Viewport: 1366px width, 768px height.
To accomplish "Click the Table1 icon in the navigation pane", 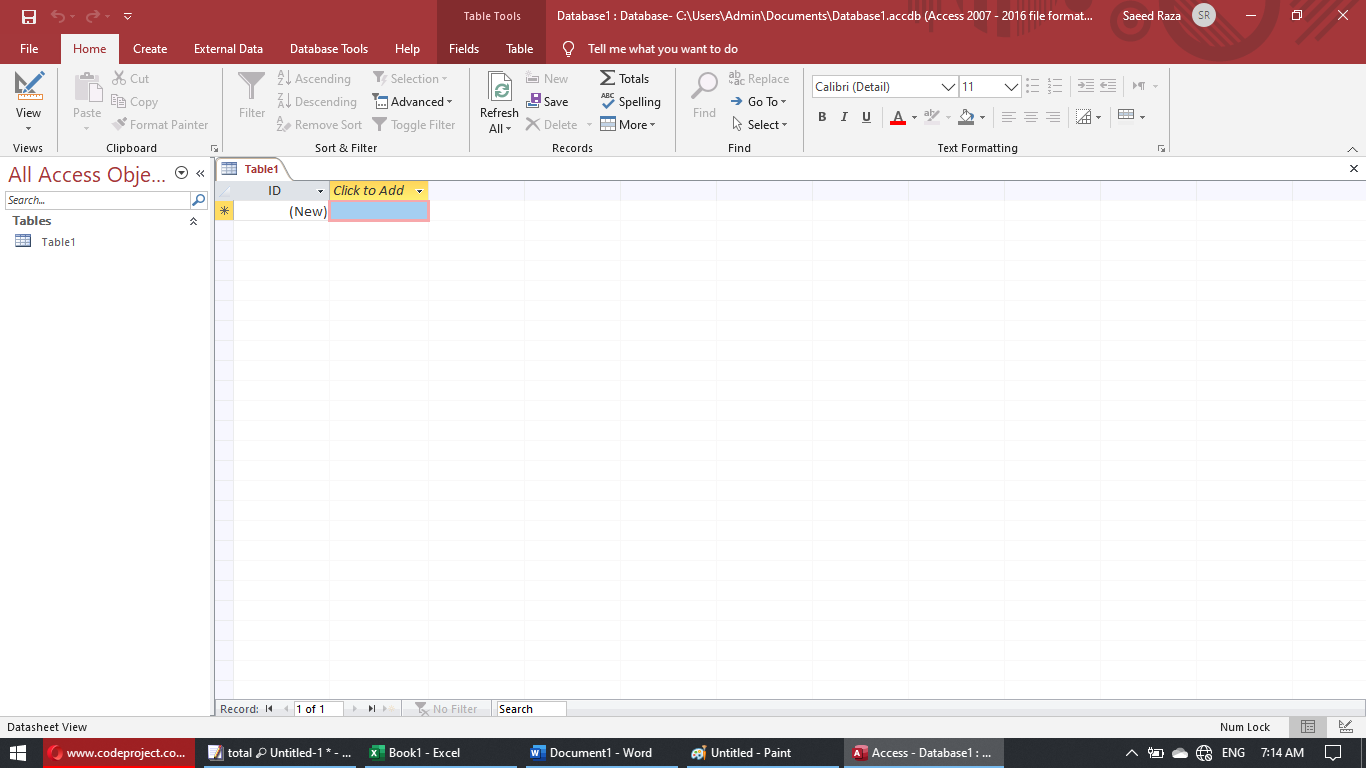I will tap(23, 241).
